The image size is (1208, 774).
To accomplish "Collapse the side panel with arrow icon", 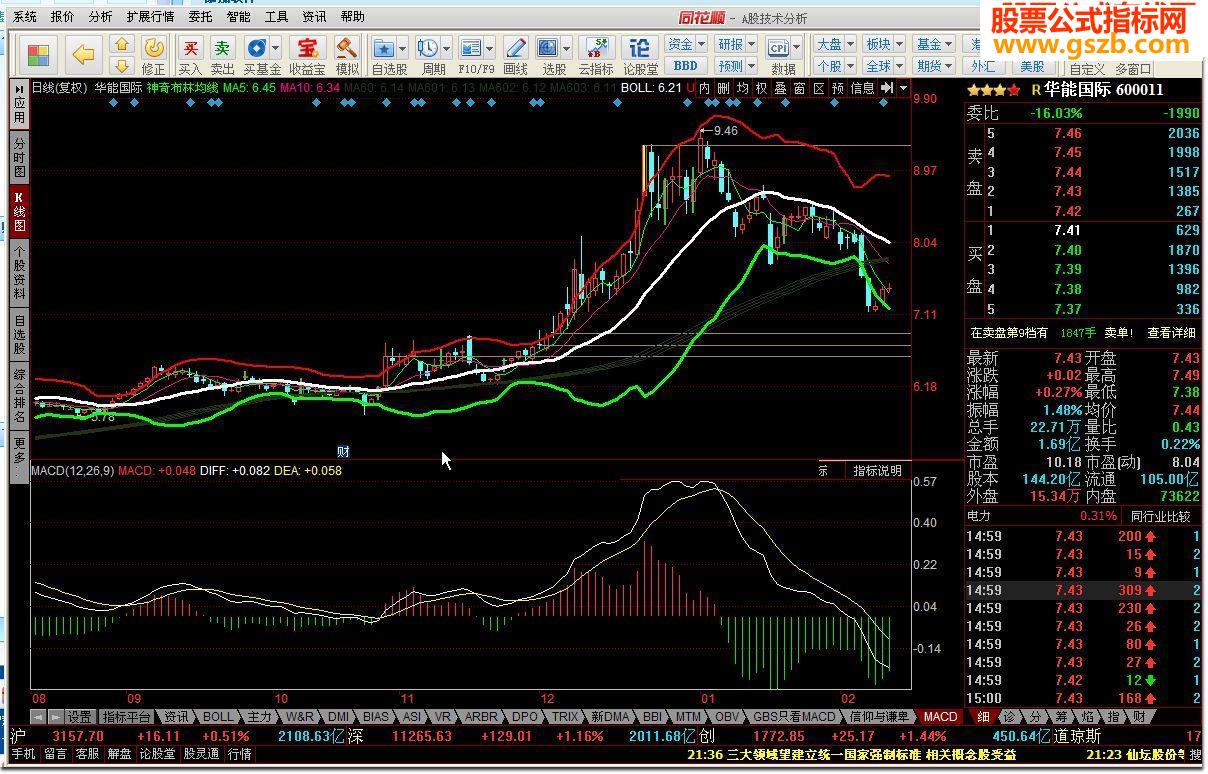I will tap(886, 88).
